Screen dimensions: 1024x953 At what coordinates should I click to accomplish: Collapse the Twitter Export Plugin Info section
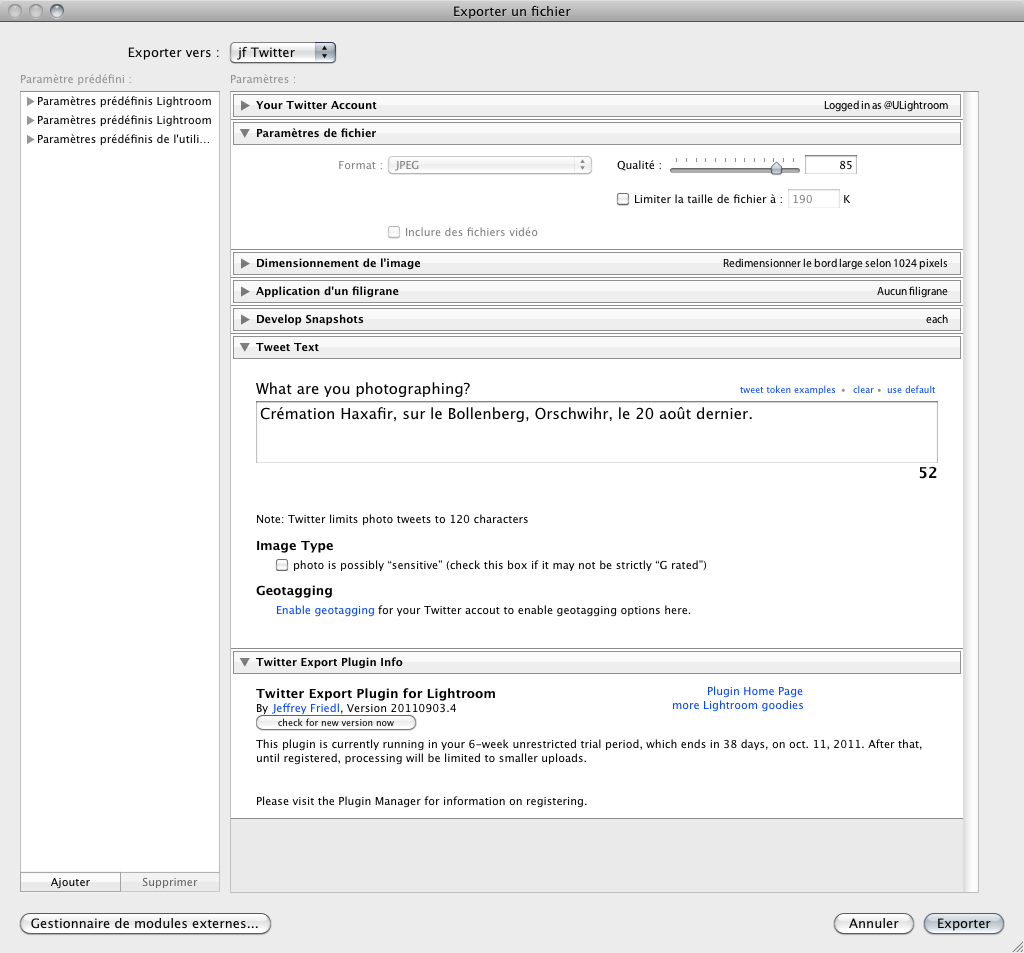245,662
